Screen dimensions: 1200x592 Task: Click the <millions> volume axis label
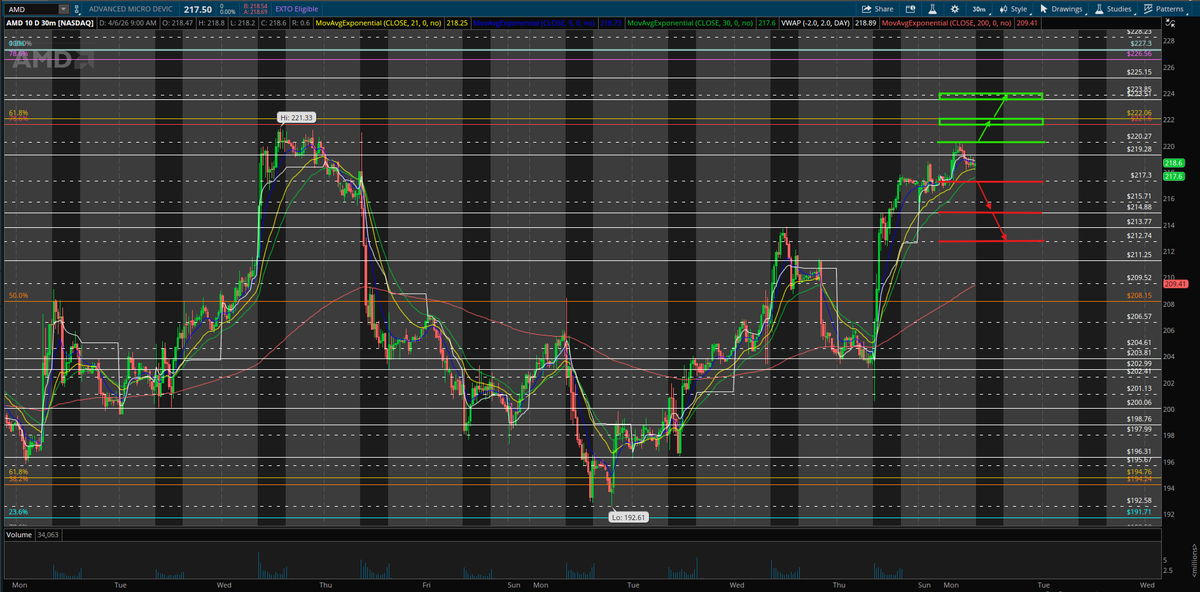tap(1193, 558)
